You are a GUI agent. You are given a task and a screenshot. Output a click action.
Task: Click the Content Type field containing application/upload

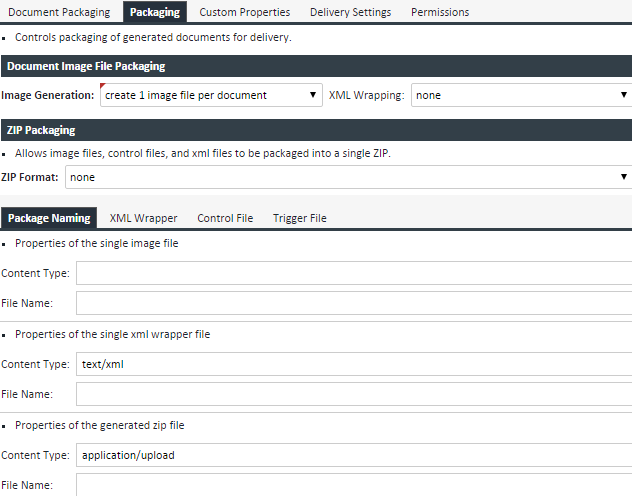coord(354,455)
